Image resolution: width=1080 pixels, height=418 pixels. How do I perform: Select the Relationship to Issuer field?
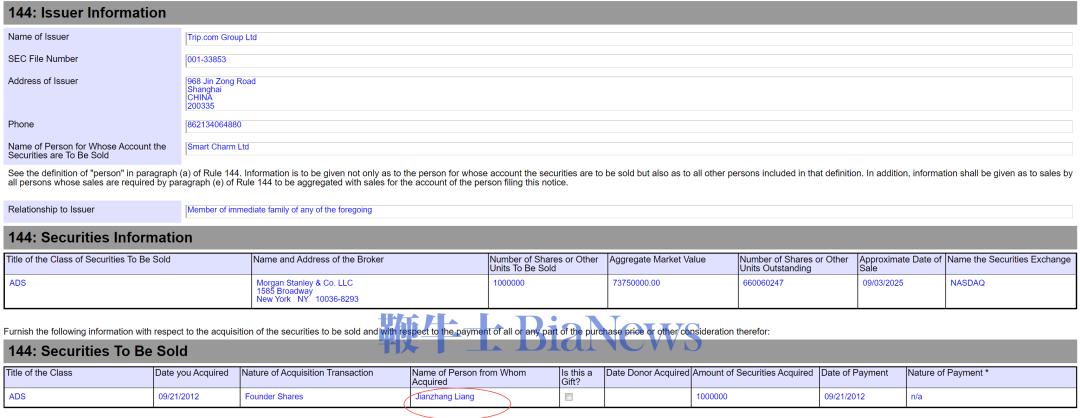[628, 210]
